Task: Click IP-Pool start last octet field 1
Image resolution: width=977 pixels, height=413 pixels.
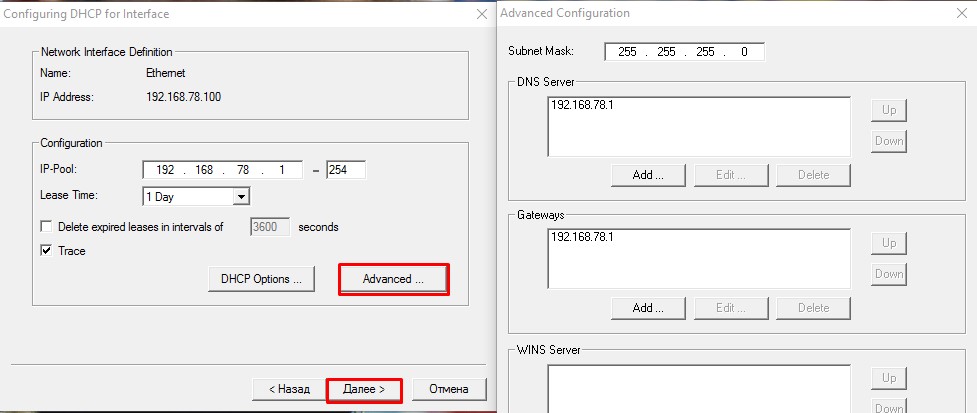Action: point(282,170)
